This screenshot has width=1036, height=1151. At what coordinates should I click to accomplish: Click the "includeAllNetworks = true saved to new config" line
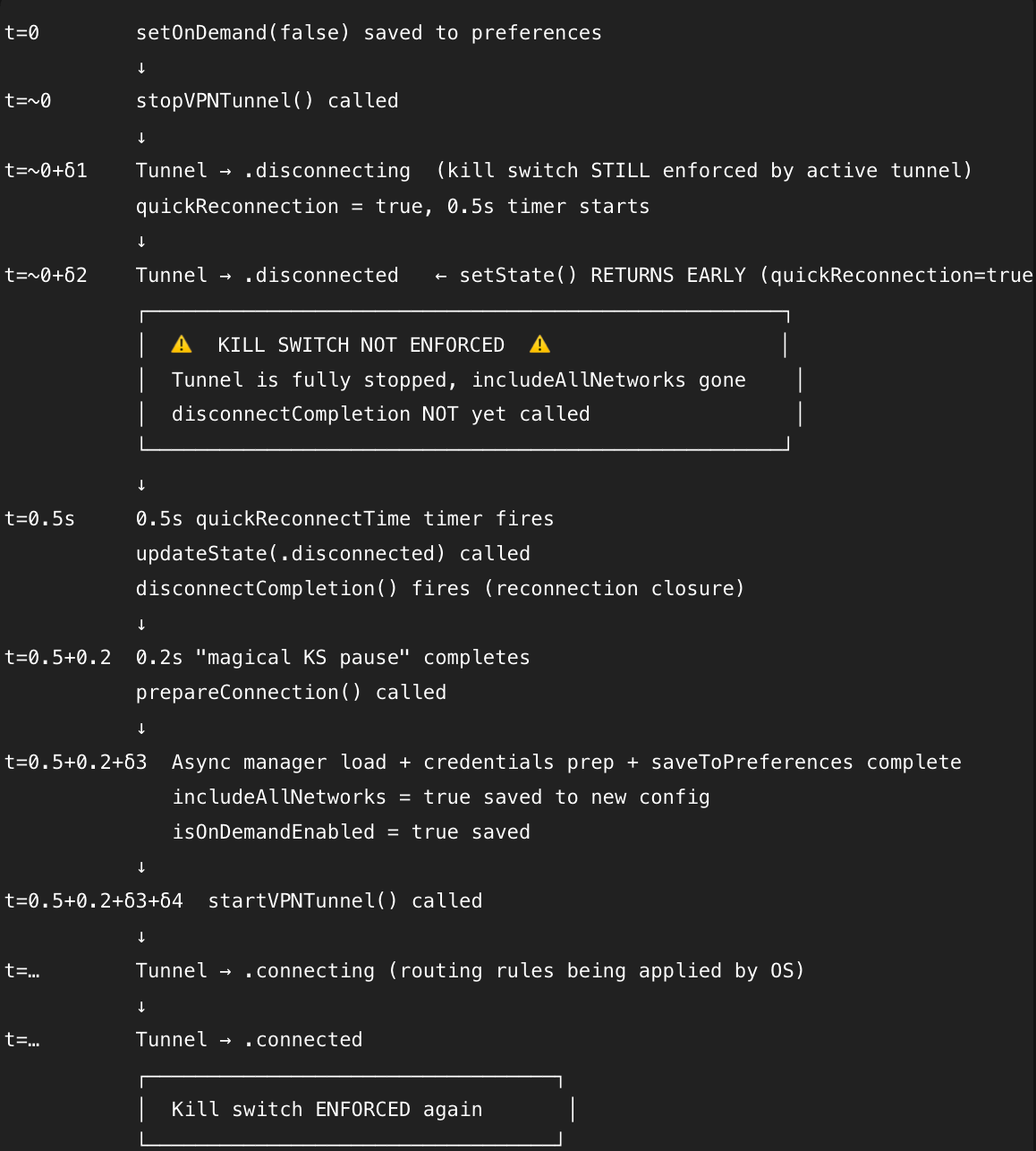[440, 797]
